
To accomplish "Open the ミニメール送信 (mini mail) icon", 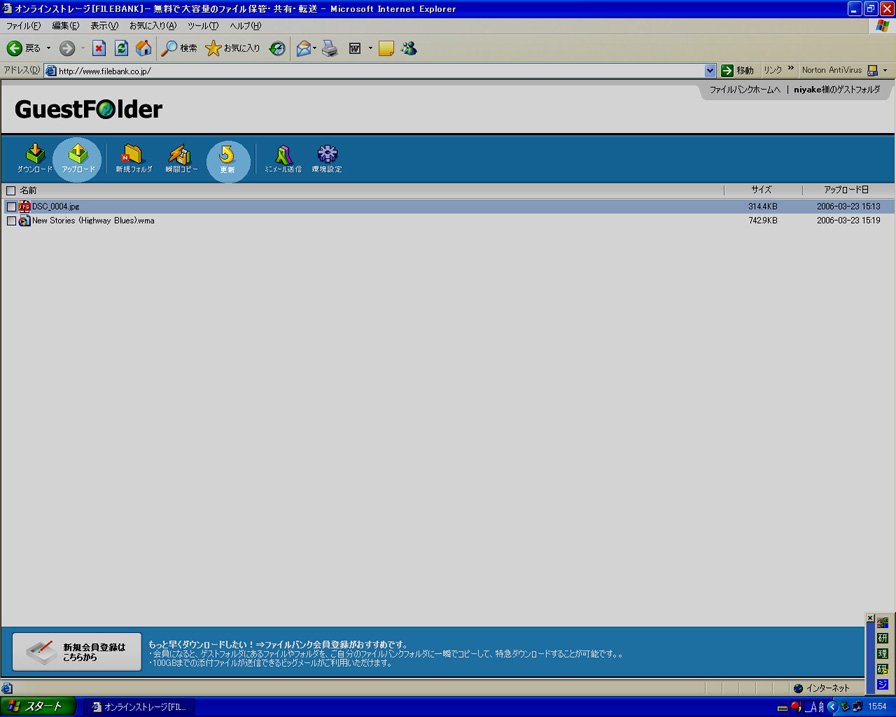I will pyautogui.click(x=283, y=158).
